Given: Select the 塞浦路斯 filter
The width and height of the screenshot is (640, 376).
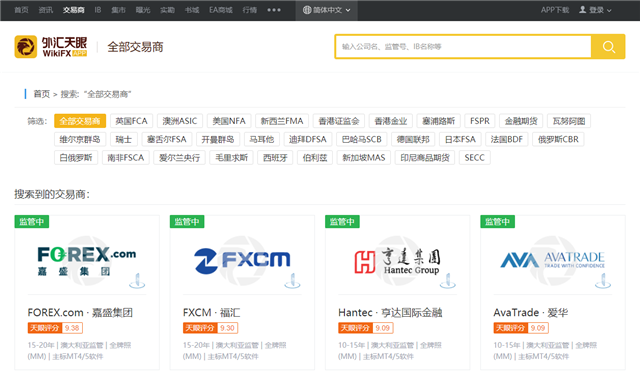Looking at the screenshot, I should click(439, 121).
